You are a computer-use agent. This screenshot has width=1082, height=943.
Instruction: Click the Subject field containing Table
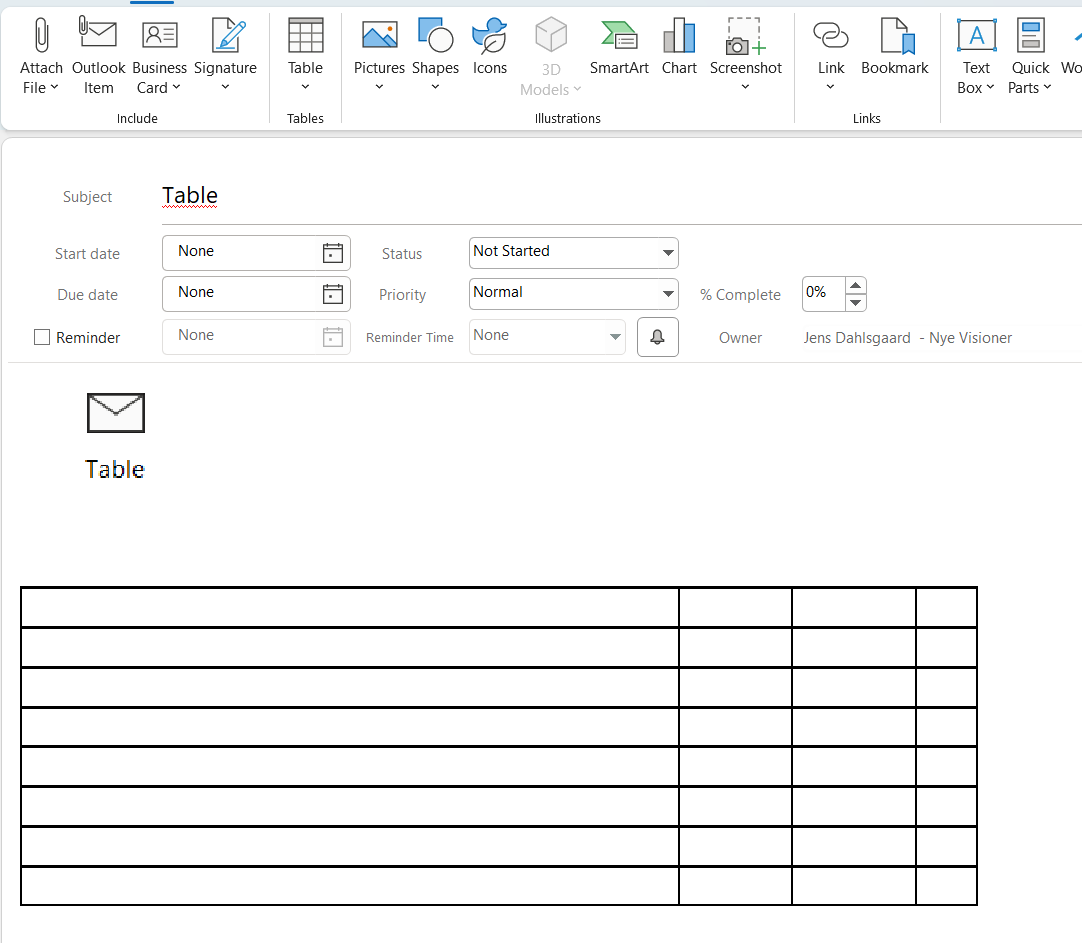[x=621, y=196]
